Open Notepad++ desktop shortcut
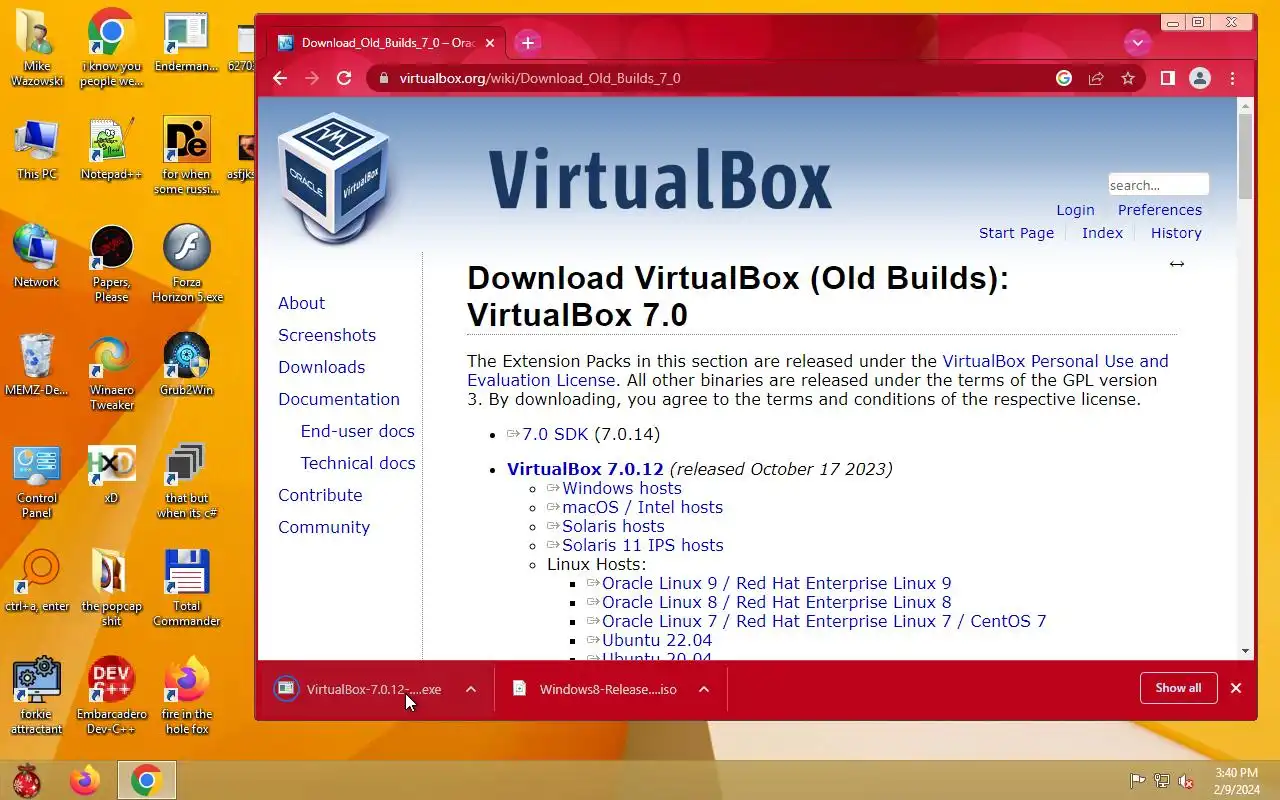The image size is (1280, 800). [111, 150]
